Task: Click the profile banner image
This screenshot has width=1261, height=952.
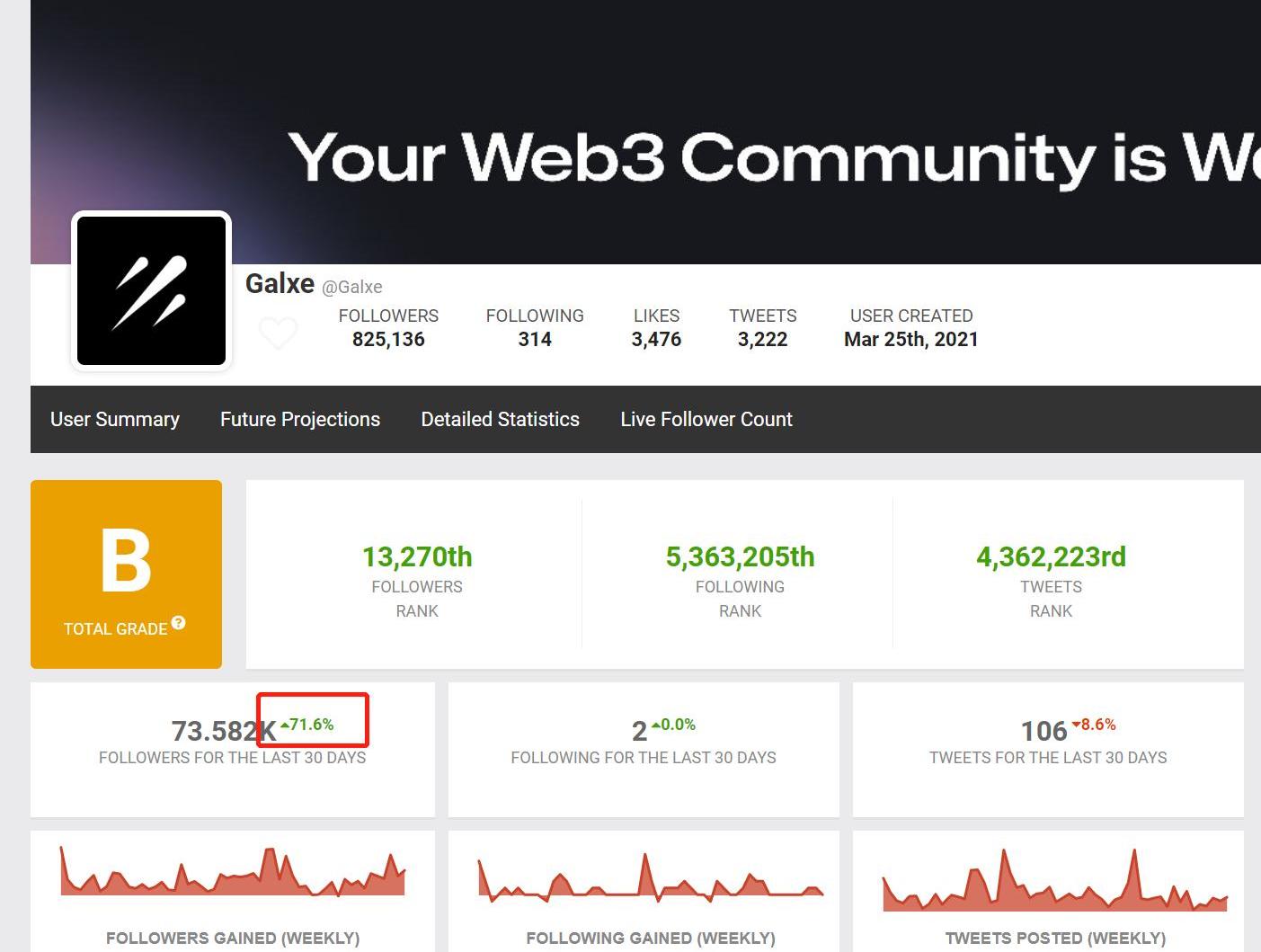Action: [x=645, y=132]
